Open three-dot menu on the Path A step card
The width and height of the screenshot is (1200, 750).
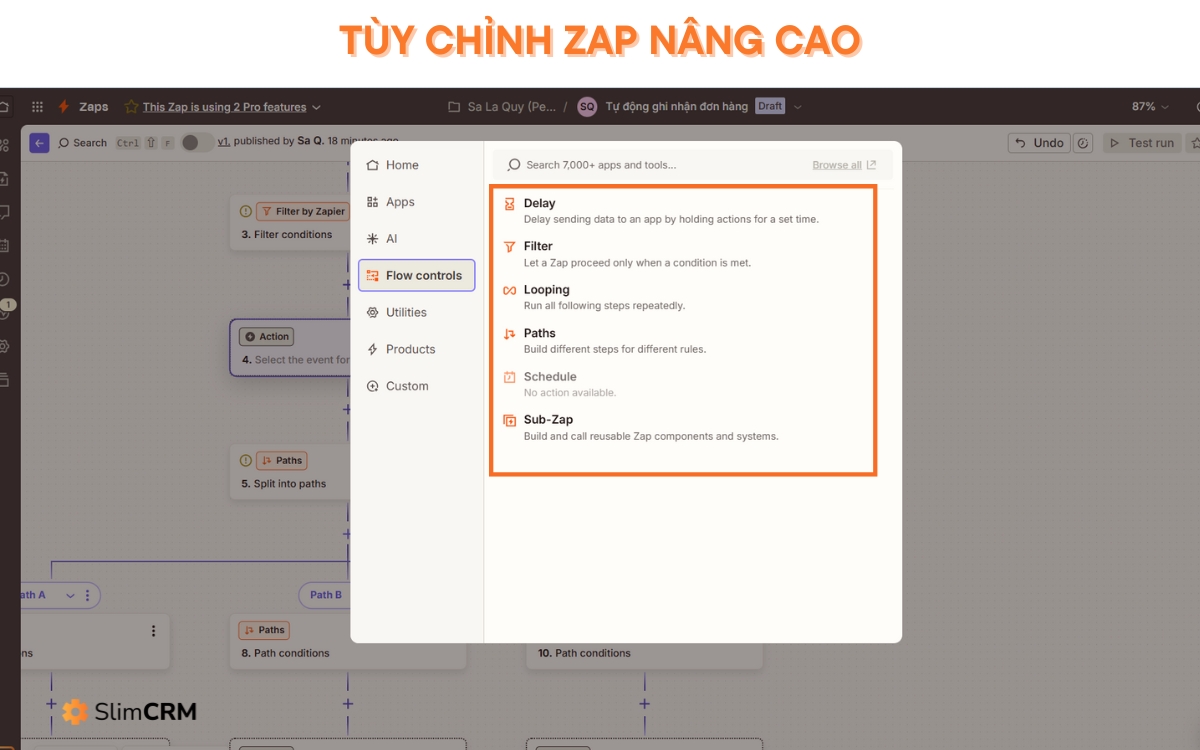(x=153, y=631)
